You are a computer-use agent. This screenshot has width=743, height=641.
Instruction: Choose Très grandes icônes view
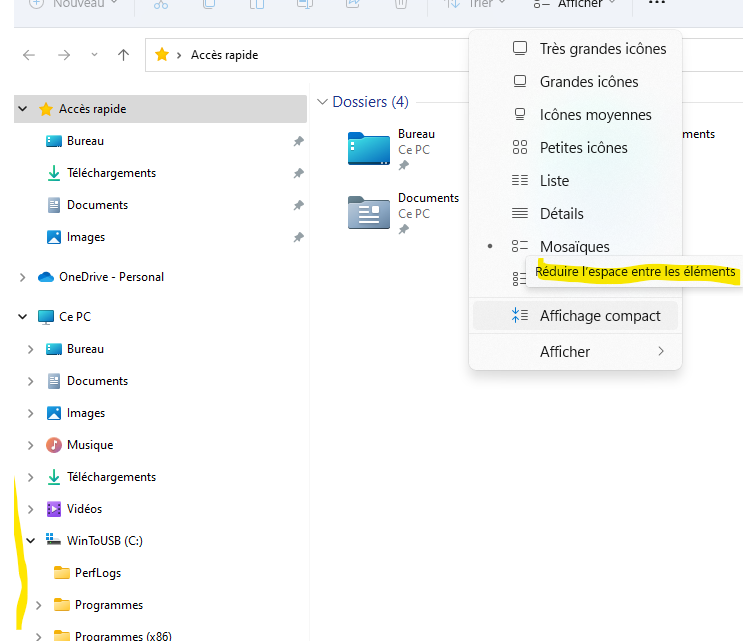point(575,49)
